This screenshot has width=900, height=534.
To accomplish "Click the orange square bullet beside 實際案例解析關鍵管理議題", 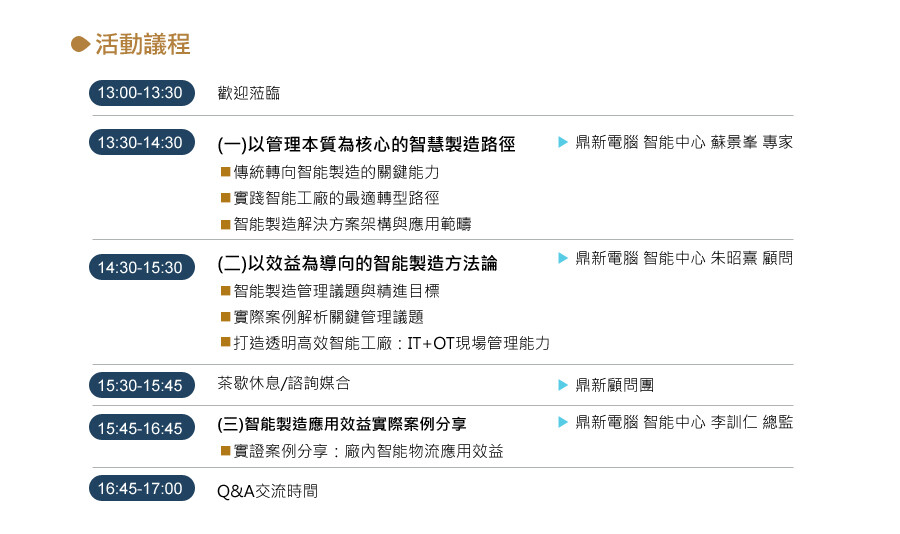I will point(226,316).
